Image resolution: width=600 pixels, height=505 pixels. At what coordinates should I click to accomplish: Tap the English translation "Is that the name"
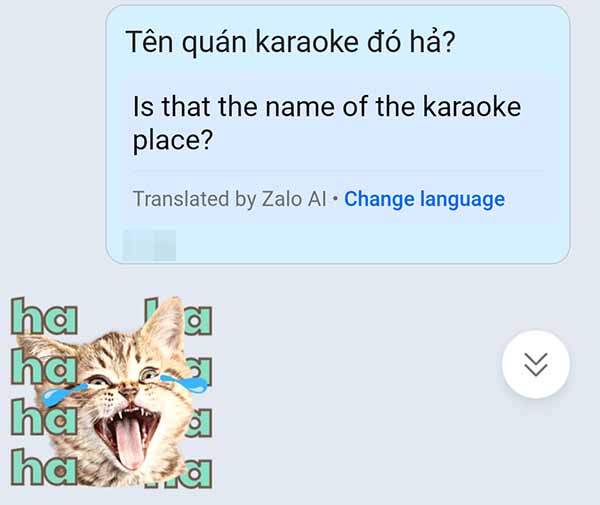[x=233, y=106]
